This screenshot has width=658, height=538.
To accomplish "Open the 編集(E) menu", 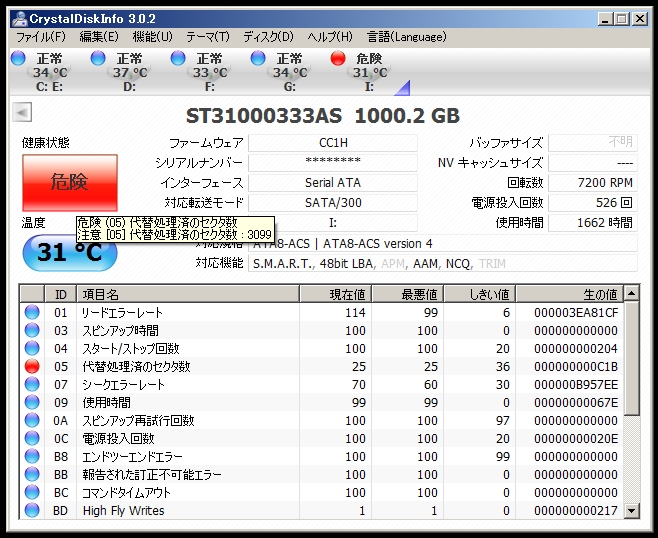I will pyautogui.click(x=99, y=37).
